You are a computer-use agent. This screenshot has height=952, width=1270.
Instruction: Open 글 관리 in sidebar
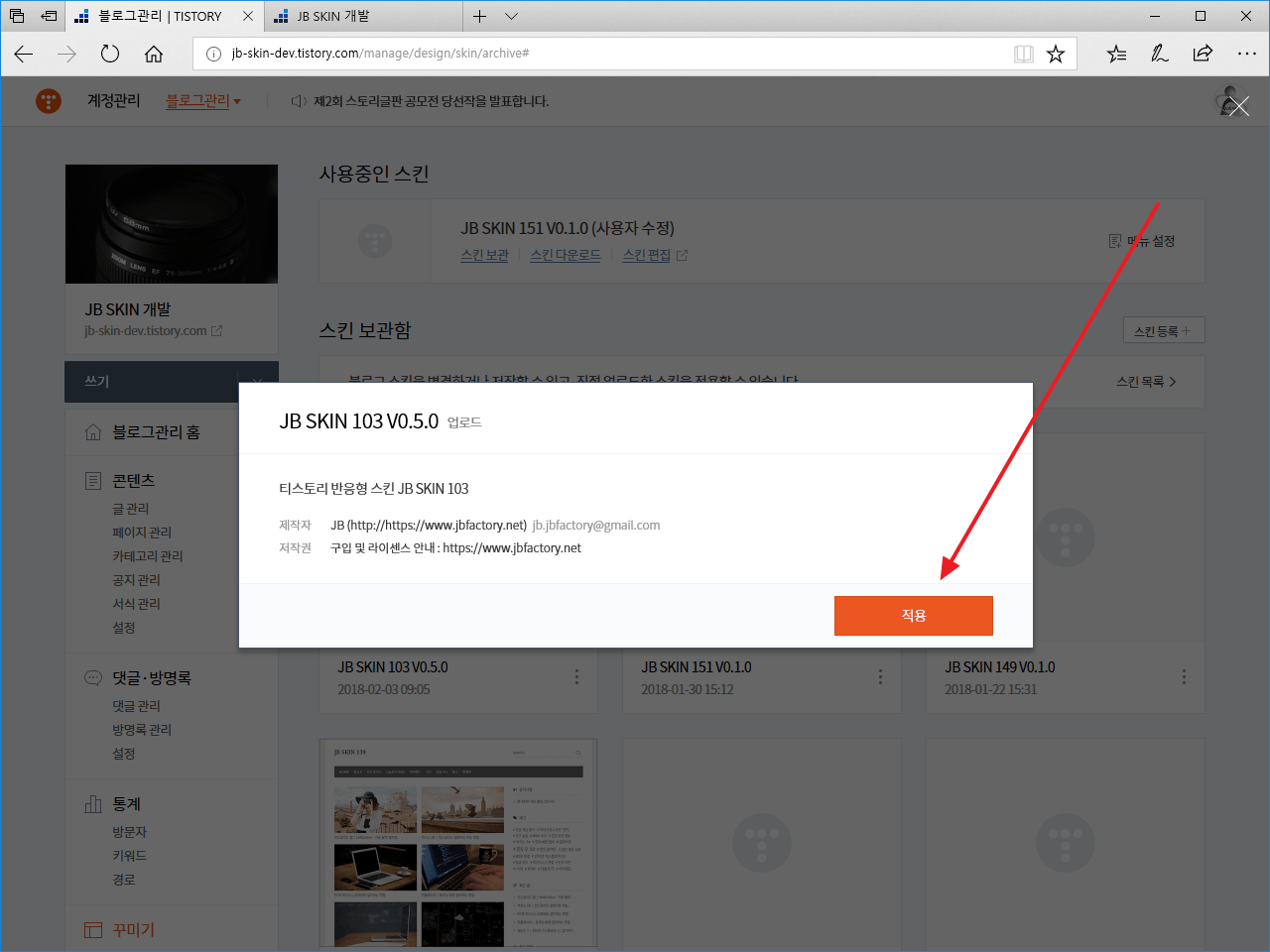tap(130, 509)
